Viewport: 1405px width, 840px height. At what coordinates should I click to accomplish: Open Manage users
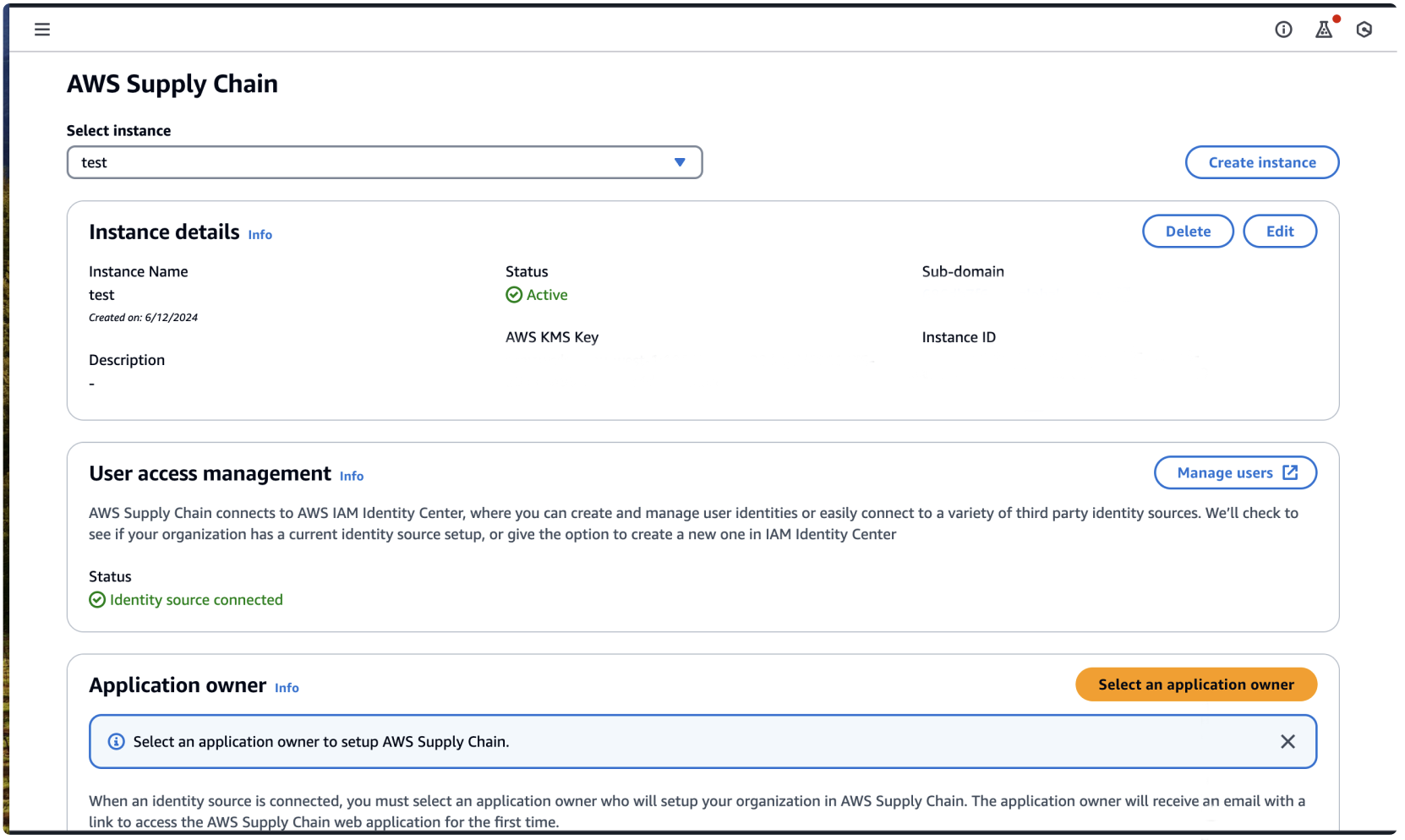point(1235,472)
